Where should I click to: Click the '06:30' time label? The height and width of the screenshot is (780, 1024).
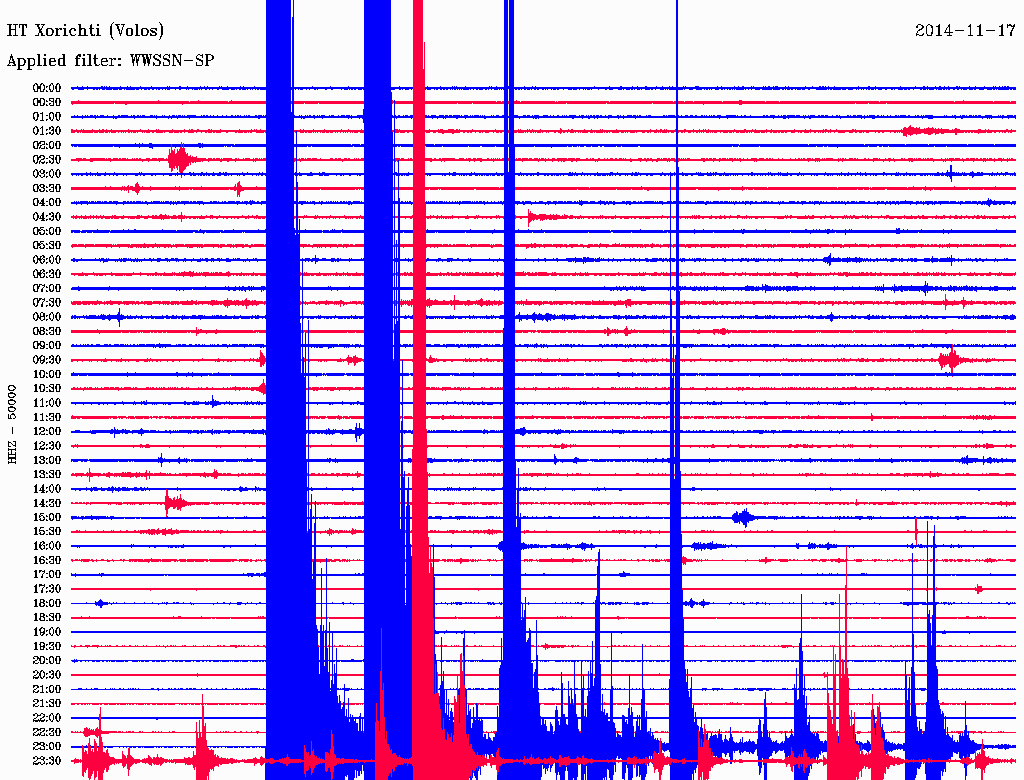tap(47, 274)
